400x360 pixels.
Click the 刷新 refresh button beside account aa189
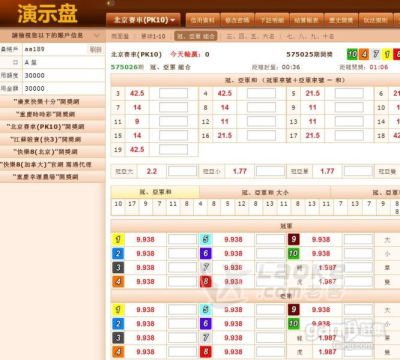pyautogui.click(x=95, y=49)
